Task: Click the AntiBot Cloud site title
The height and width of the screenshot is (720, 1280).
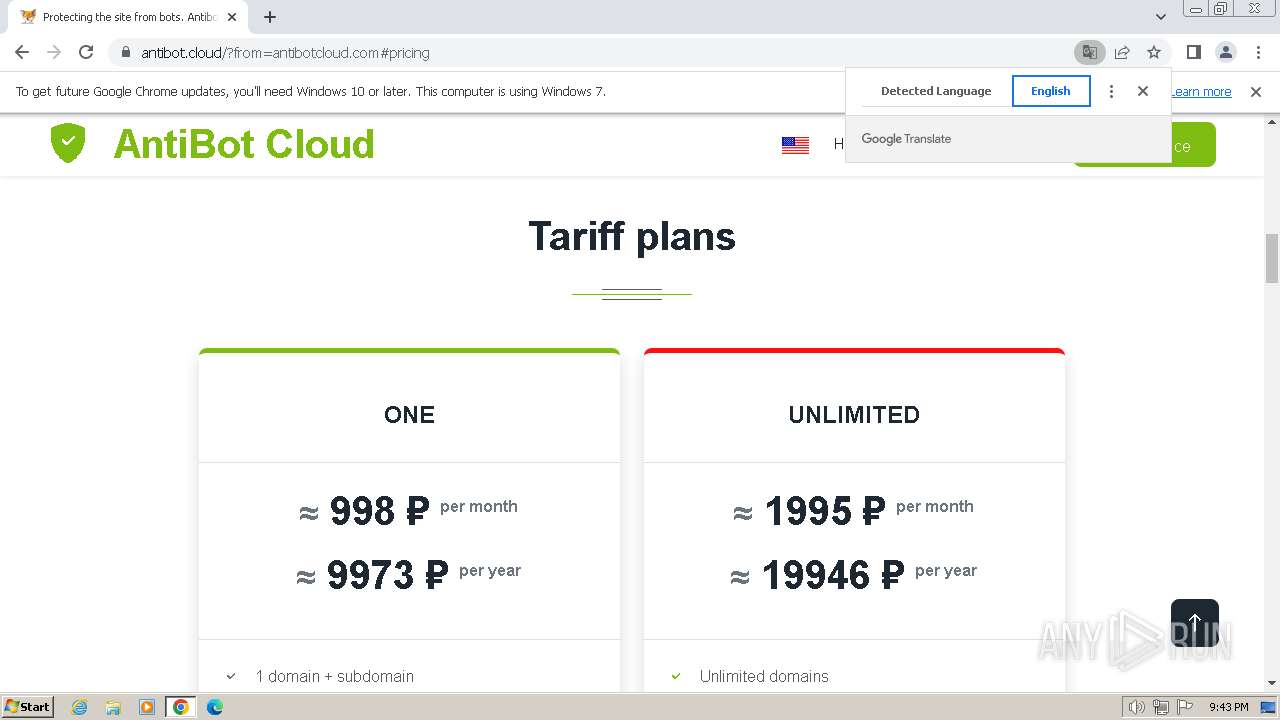Action: coord(244,144)
